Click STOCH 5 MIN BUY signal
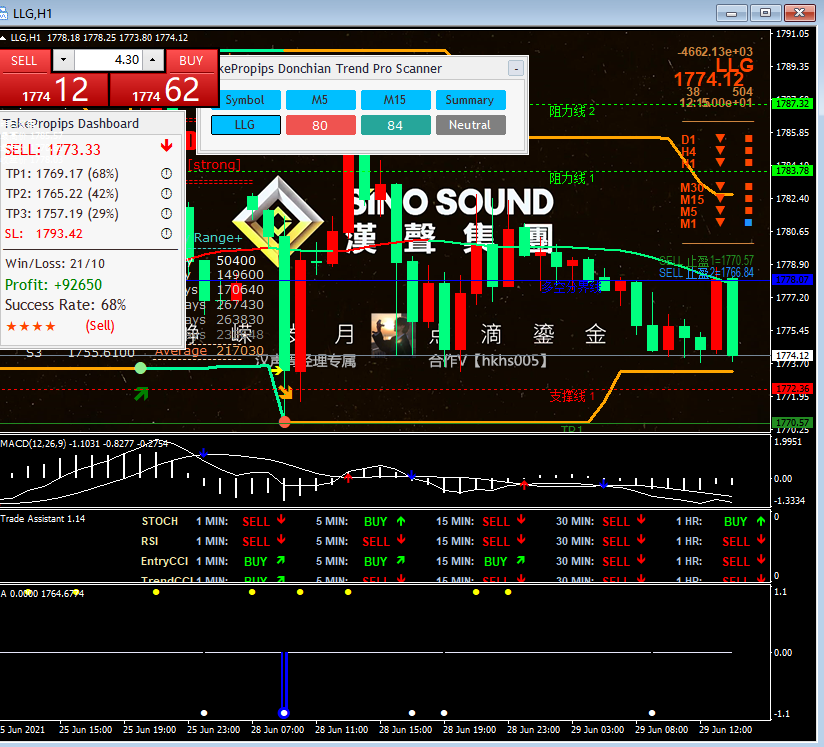Viewport: 824px width, 747px height. [x=376, y=521]
